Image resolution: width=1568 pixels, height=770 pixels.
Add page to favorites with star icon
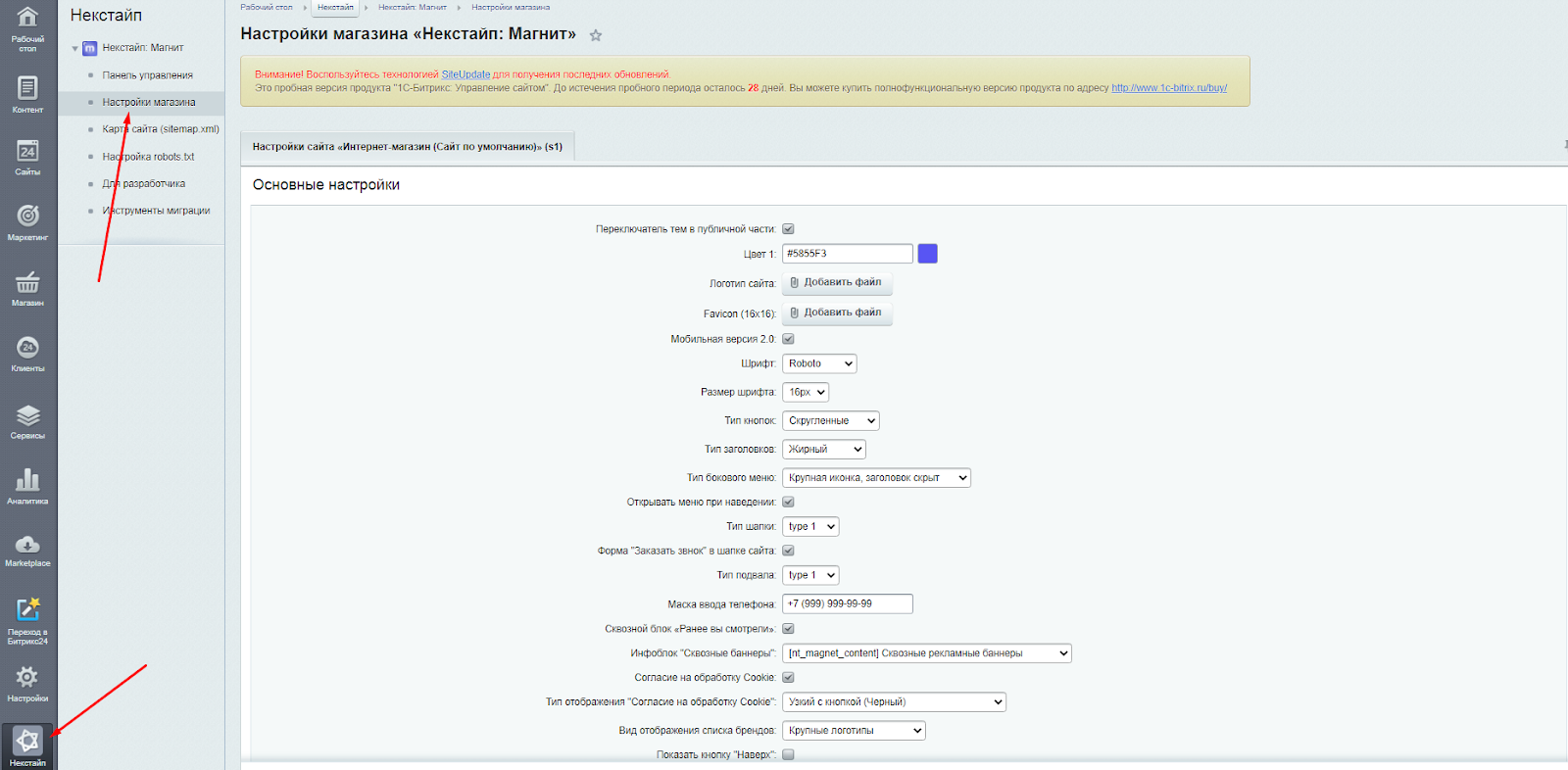coord(596,35)
